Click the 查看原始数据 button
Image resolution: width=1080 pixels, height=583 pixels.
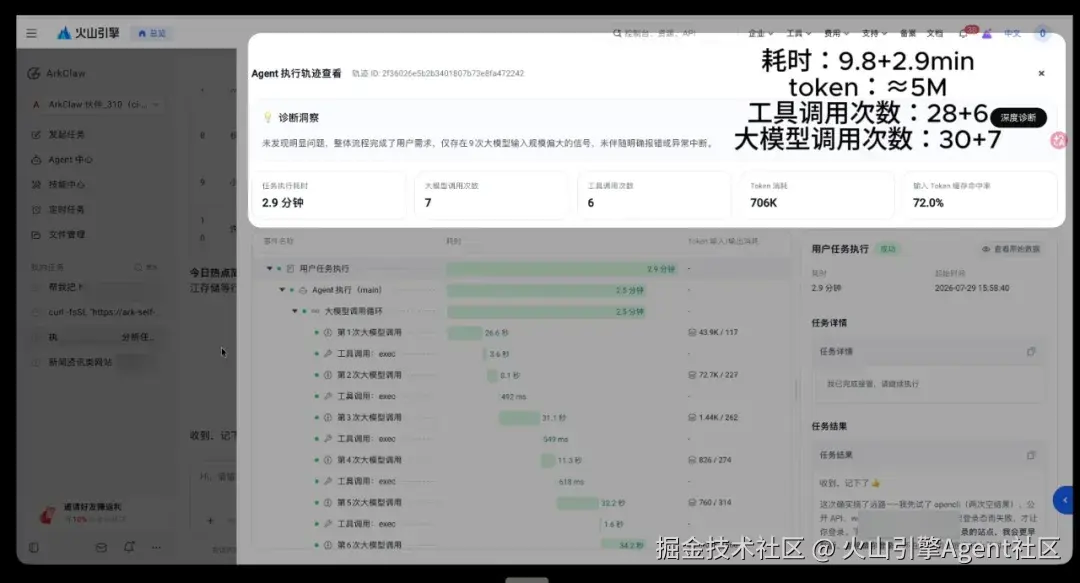1011,249
